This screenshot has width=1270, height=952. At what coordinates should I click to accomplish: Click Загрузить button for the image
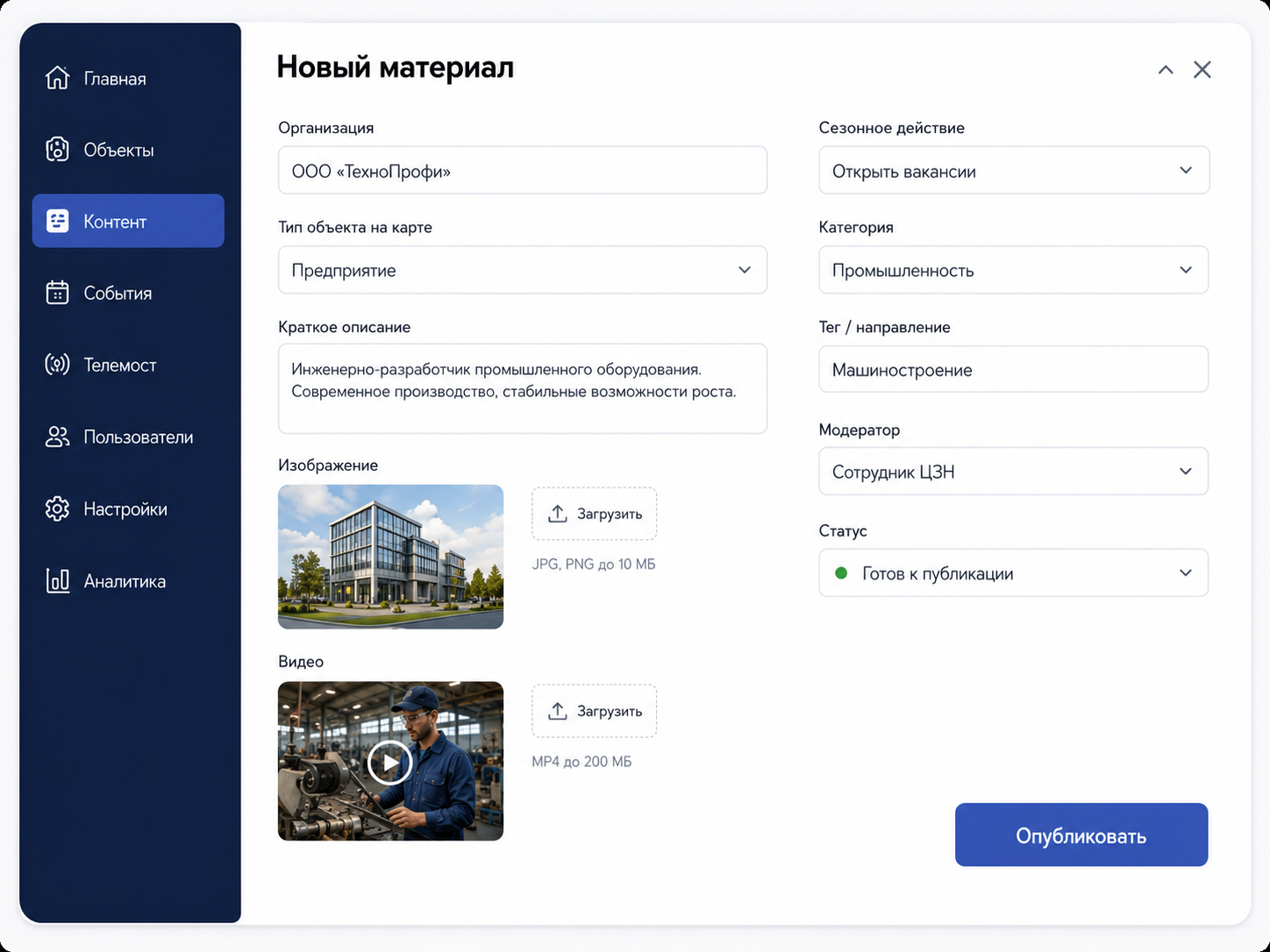point(595,514)
